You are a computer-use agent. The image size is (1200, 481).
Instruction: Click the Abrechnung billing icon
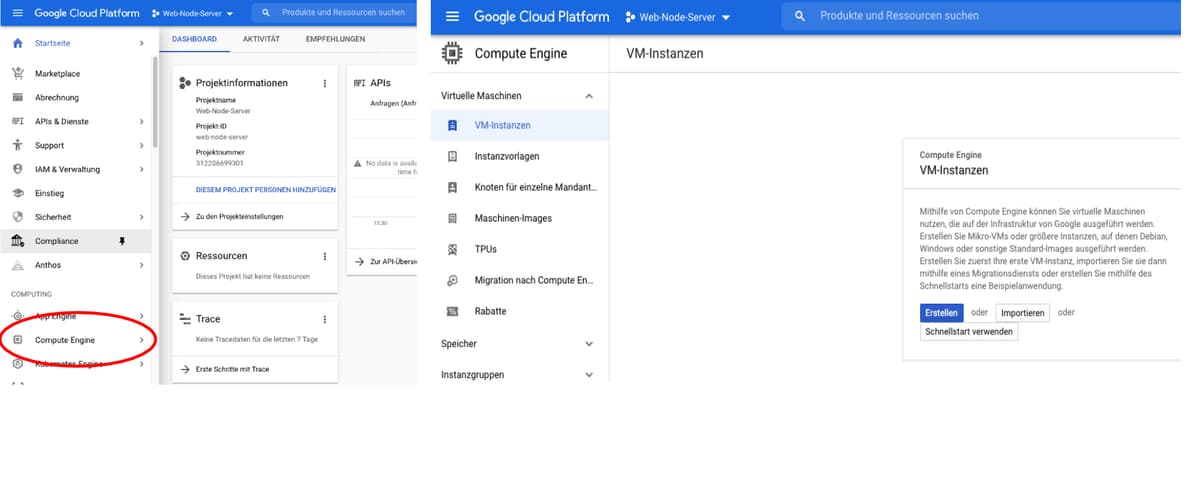click(17, 98)
